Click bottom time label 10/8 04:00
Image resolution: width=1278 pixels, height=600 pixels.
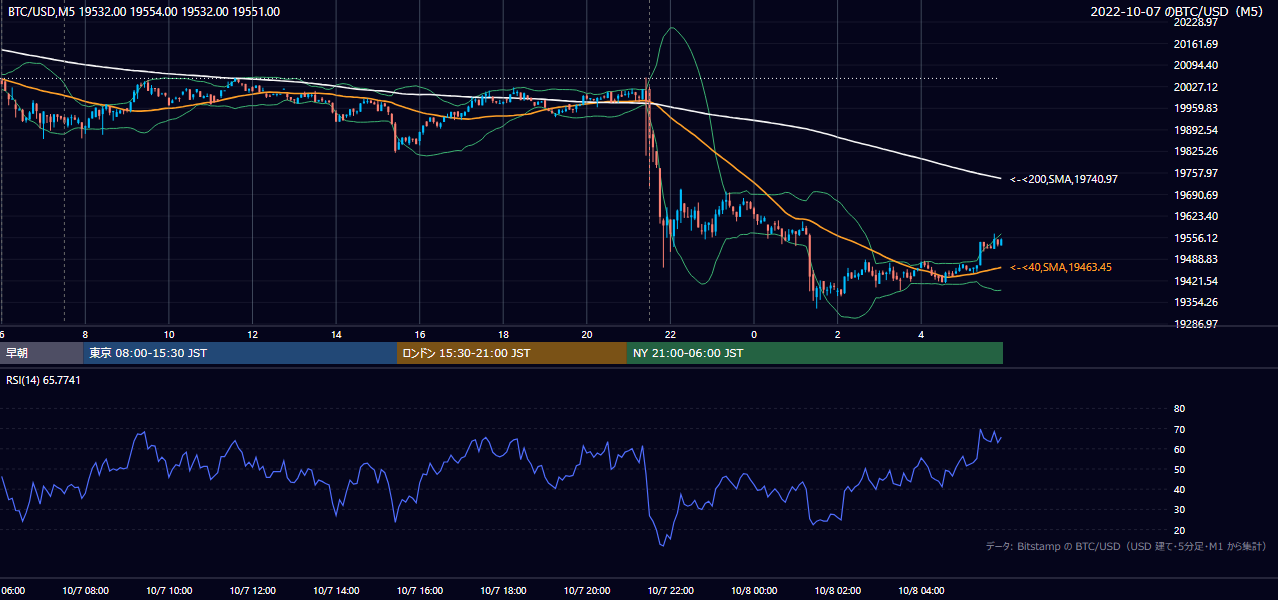921,591
